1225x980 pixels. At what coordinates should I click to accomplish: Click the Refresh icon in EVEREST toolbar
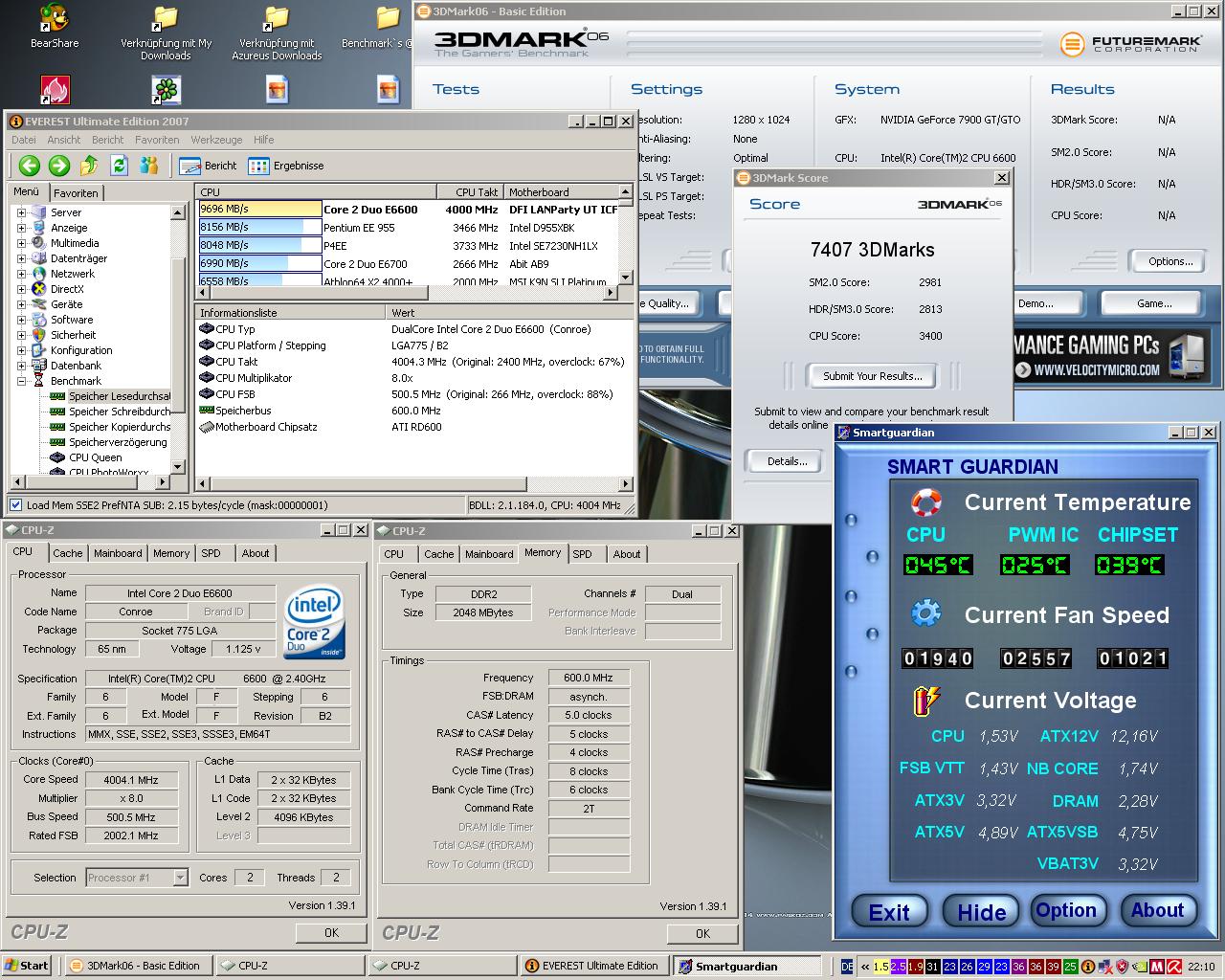[119, 166]
